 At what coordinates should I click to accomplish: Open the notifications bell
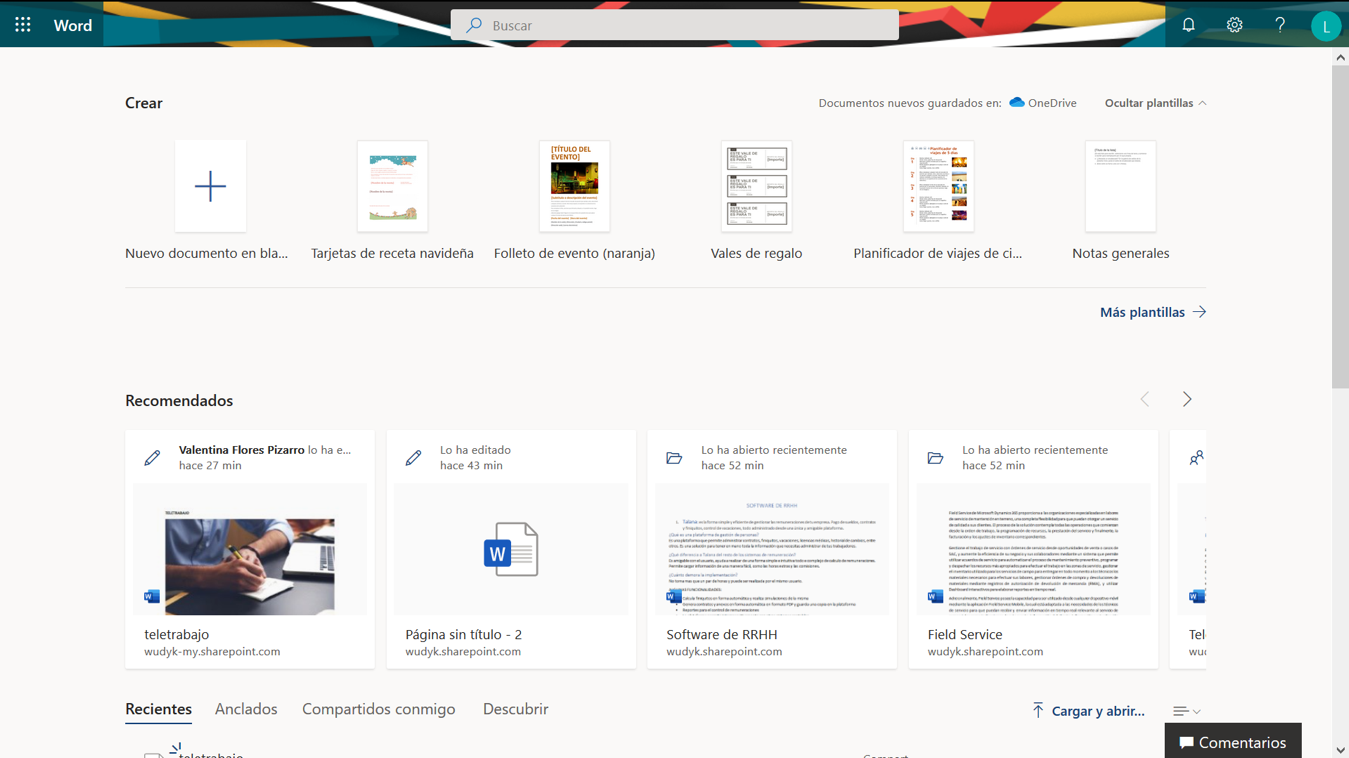[1188, 25]
